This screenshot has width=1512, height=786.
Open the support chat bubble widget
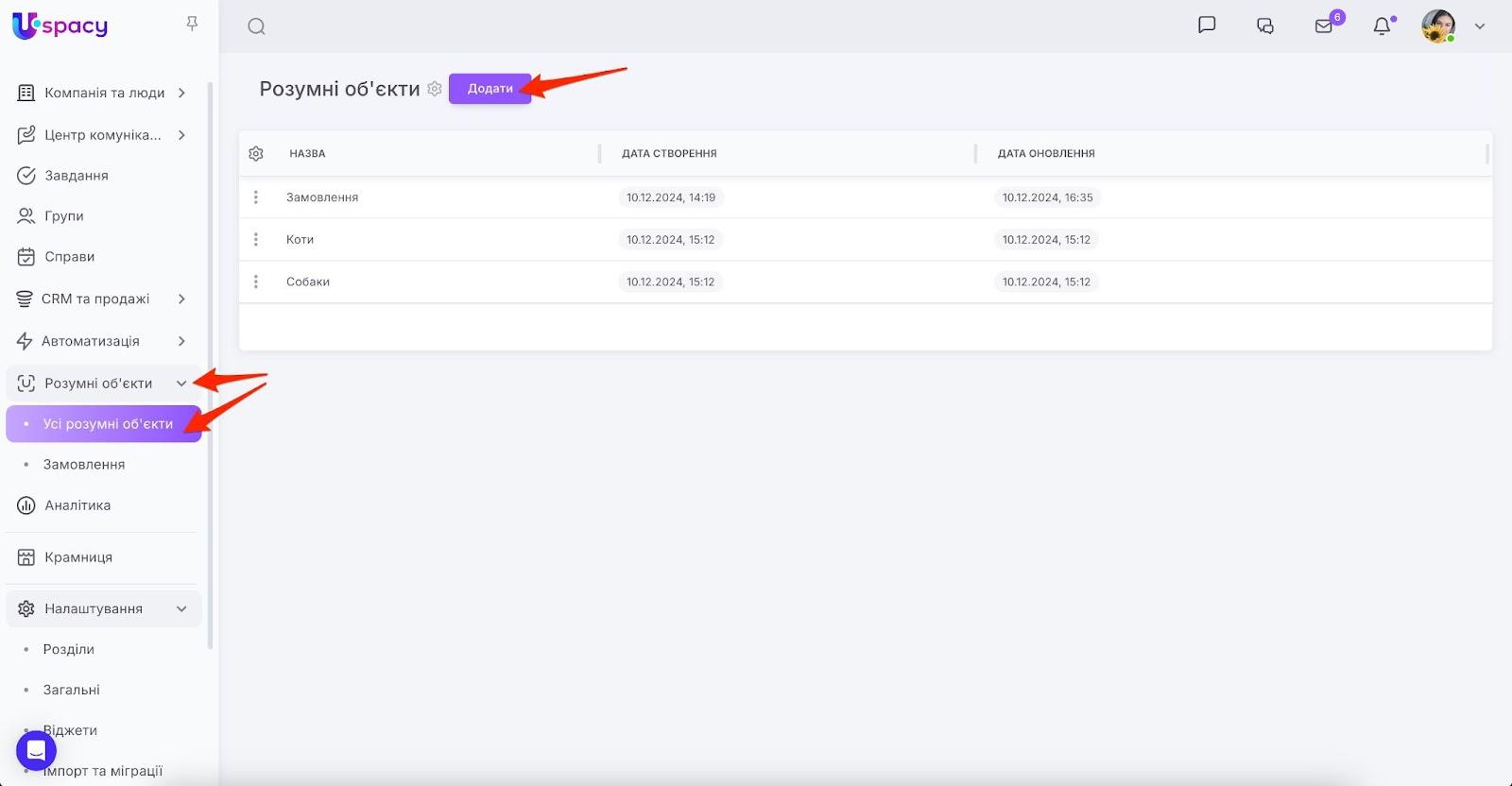click(x=36, y=751)
